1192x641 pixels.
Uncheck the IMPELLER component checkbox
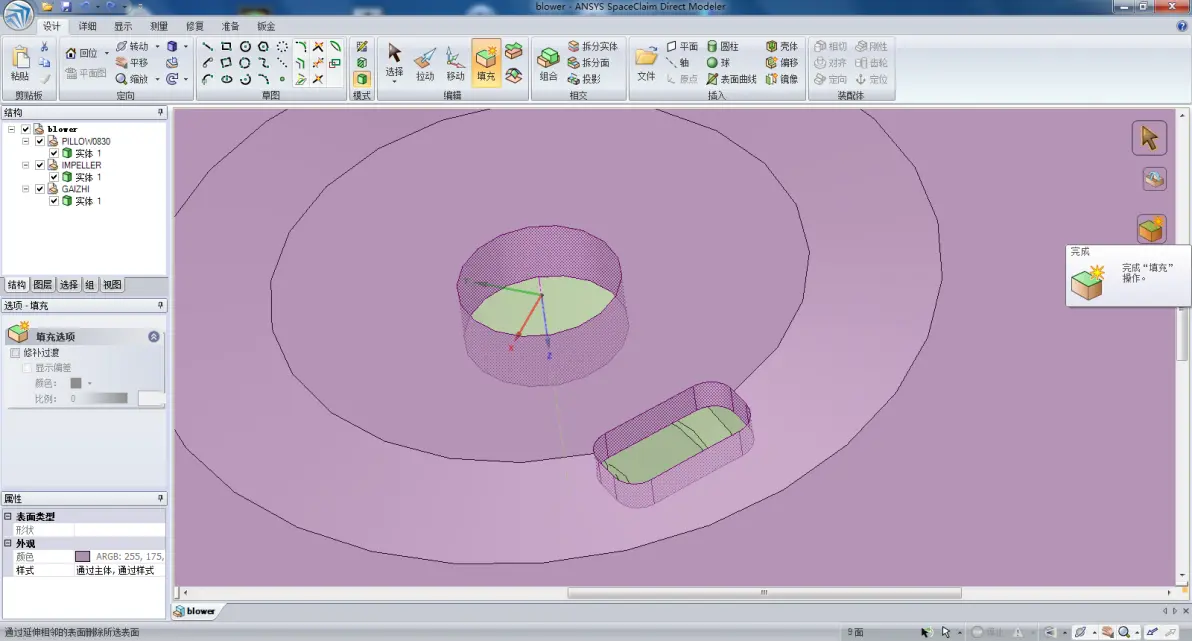click(40, 165)
